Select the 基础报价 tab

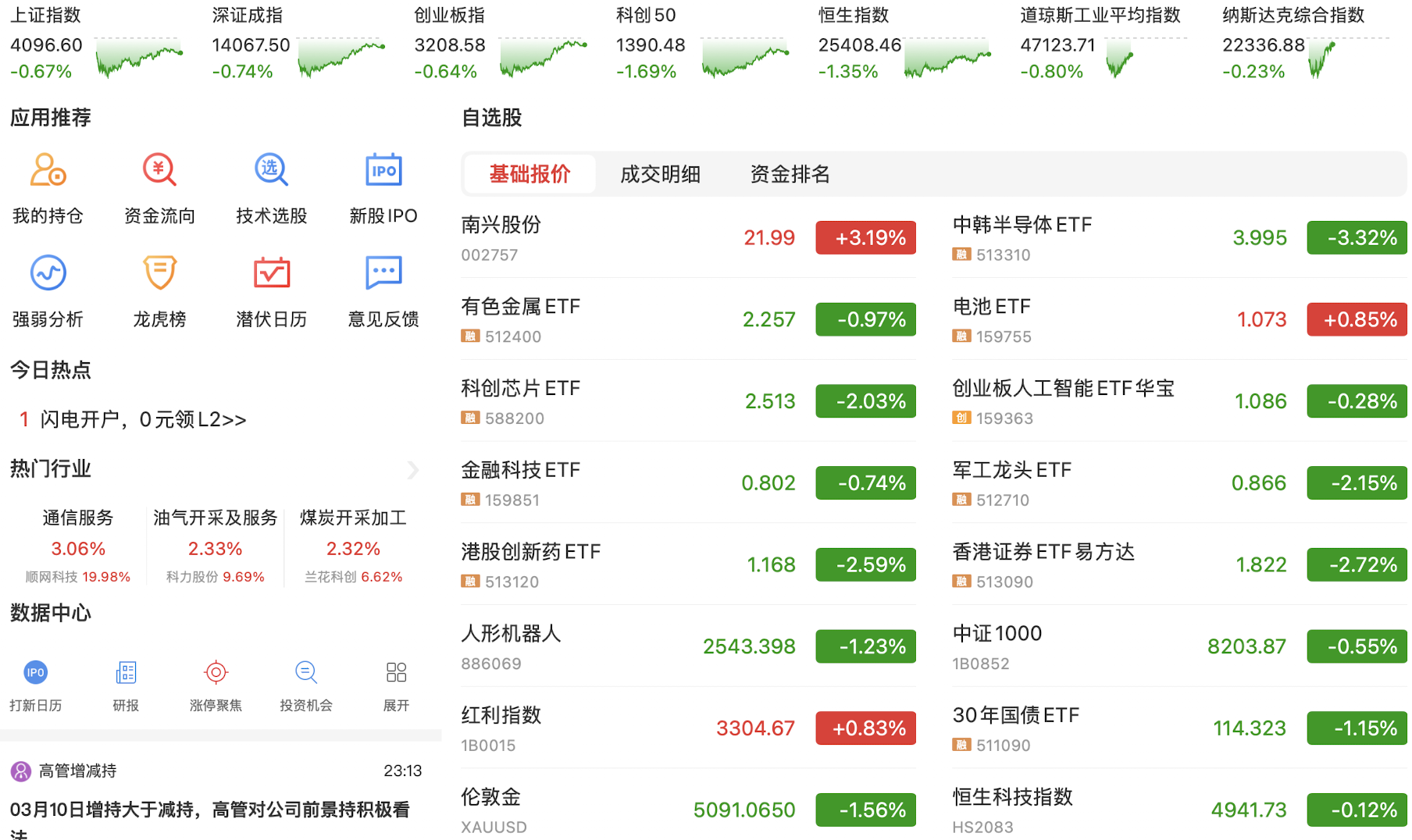point(529,174)
